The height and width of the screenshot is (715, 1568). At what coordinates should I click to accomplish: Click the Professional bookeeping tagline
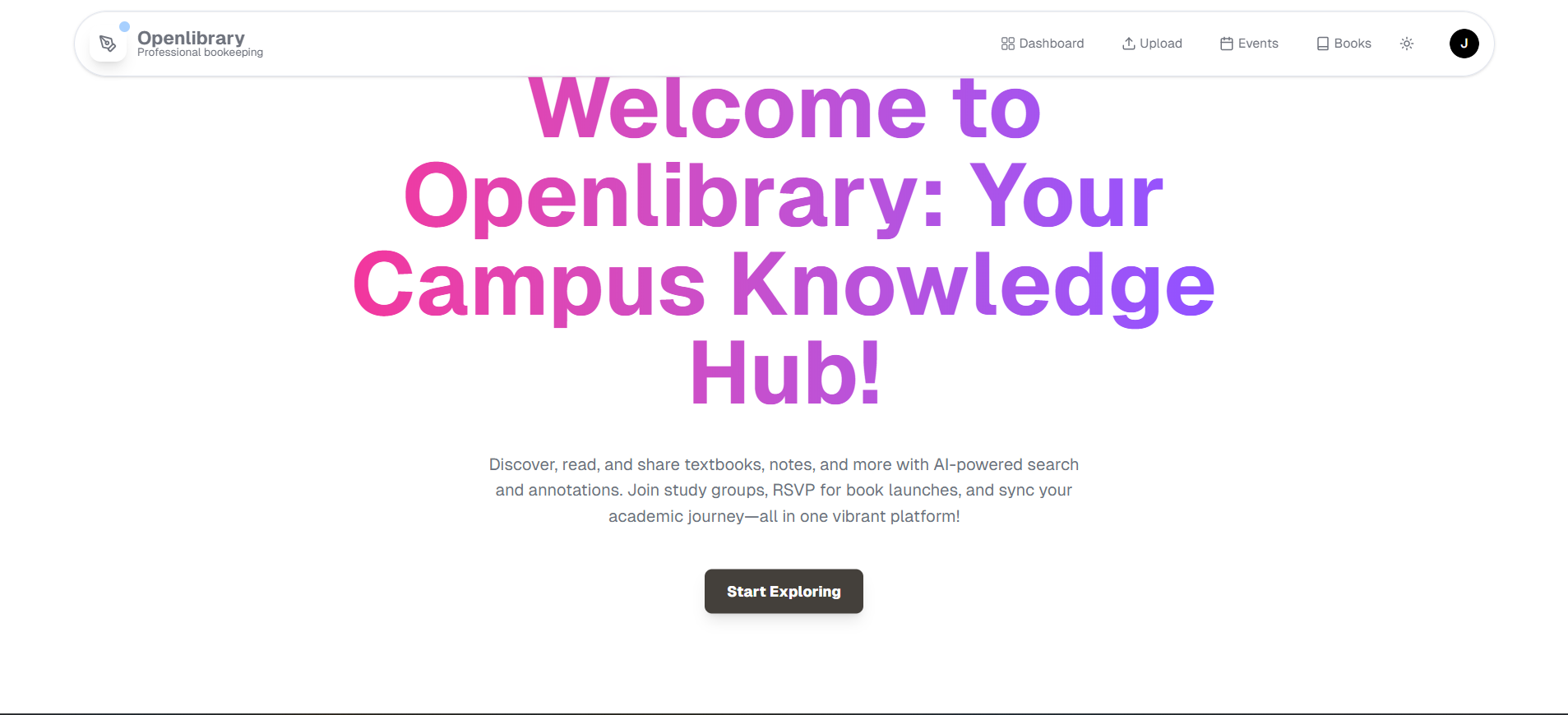pyautogui.click(x=200, y=53)
